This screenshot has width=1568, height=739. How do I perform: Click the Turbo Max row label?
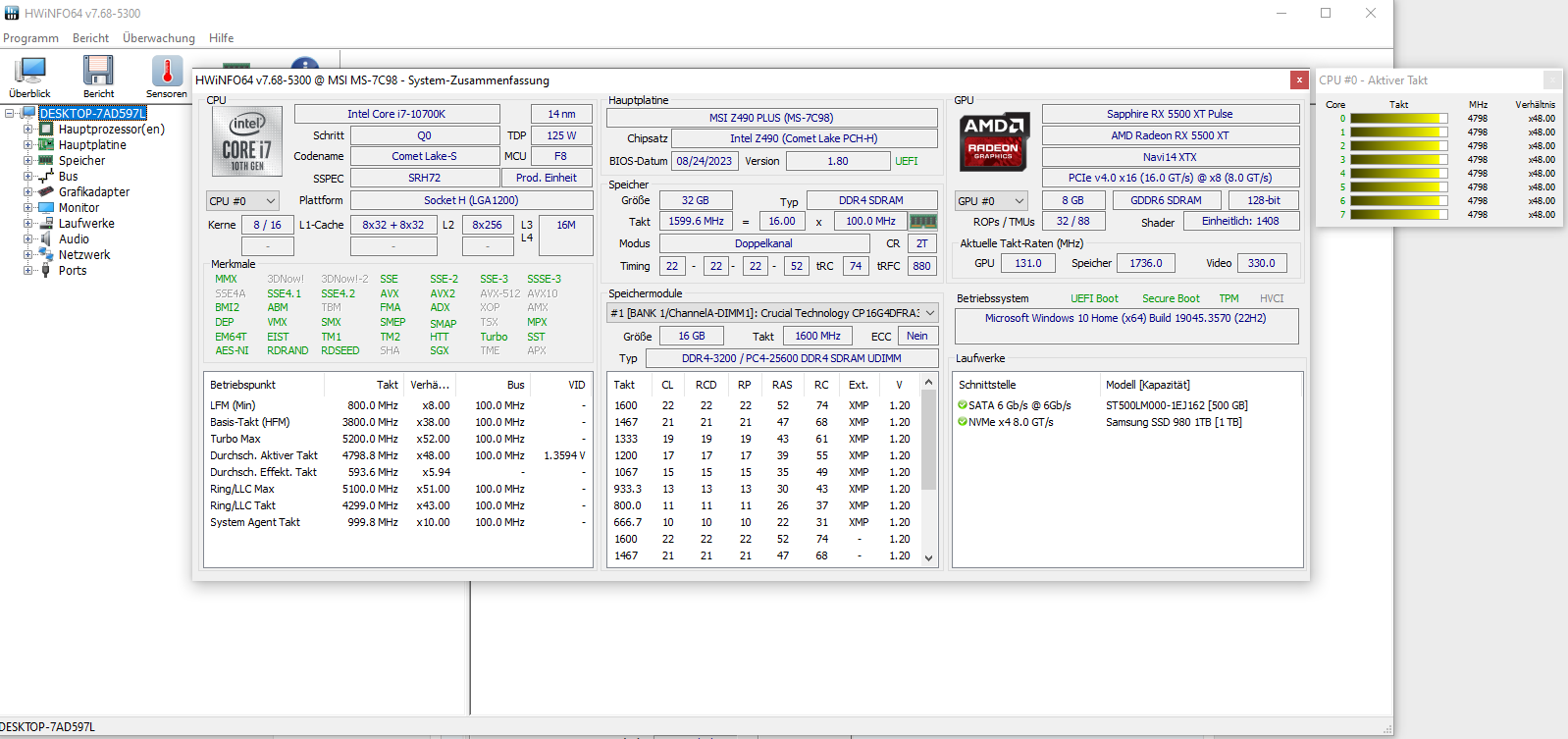pyautogui.click(x=235, y=439)
